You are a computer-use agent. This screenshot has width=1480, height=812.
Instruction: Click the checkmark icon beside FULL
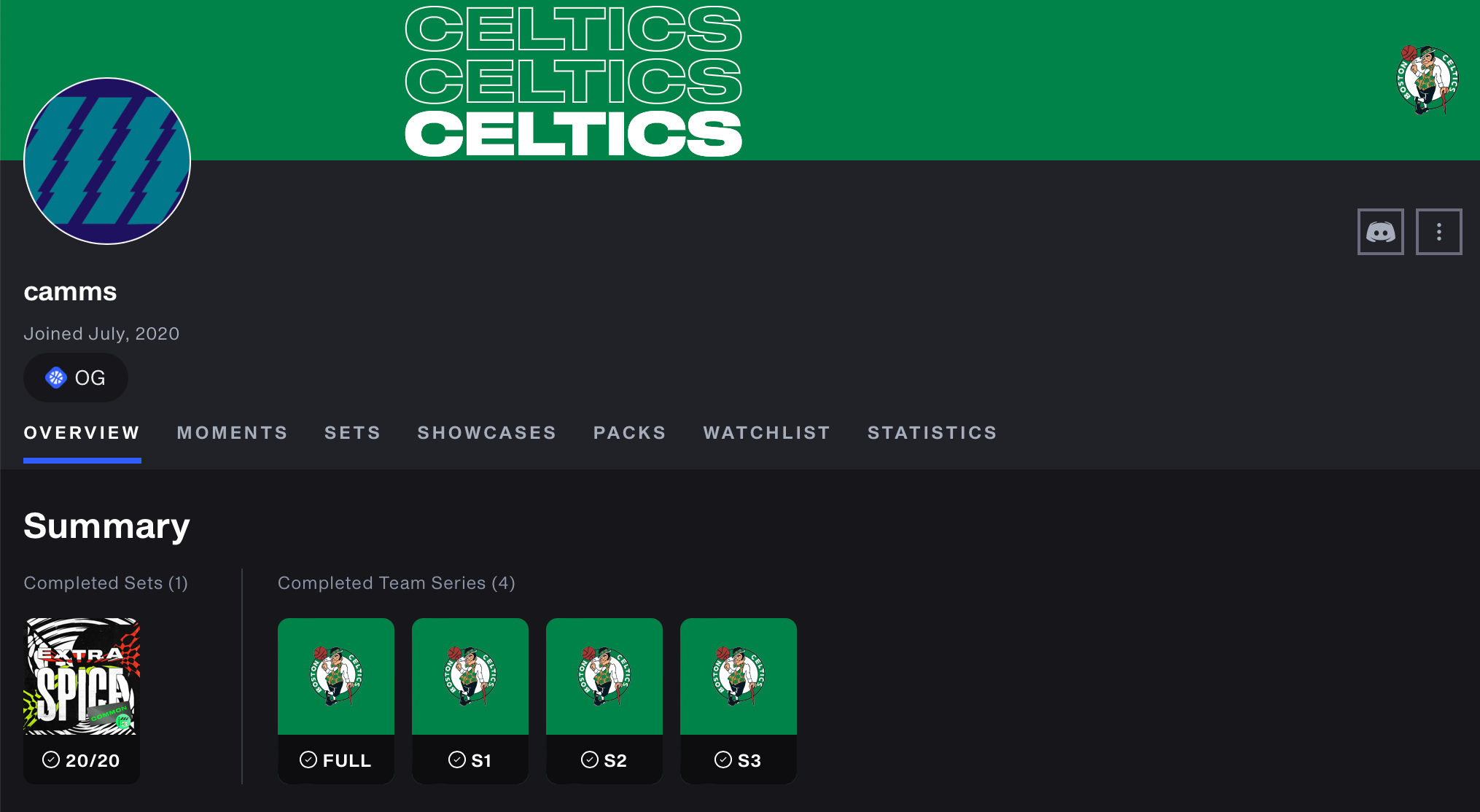pos(308,760)
